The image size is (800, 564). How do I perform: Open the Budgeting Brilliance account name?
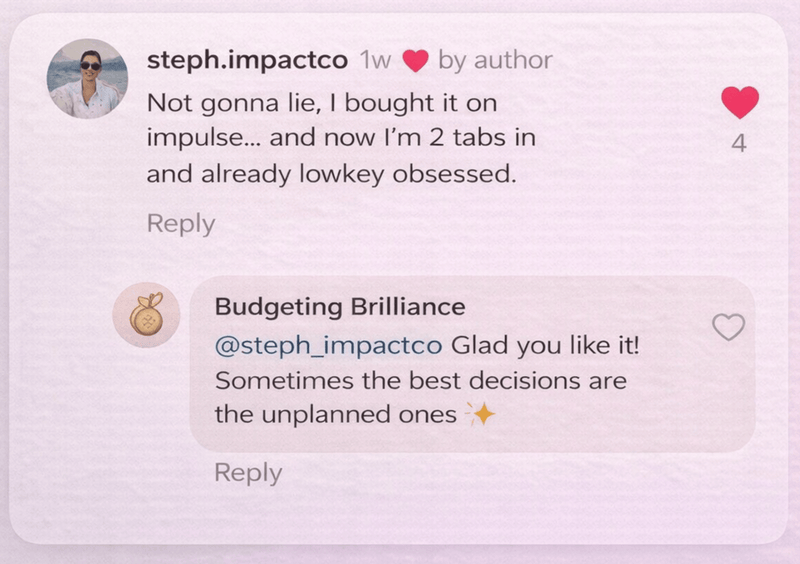tap(340, 307)
